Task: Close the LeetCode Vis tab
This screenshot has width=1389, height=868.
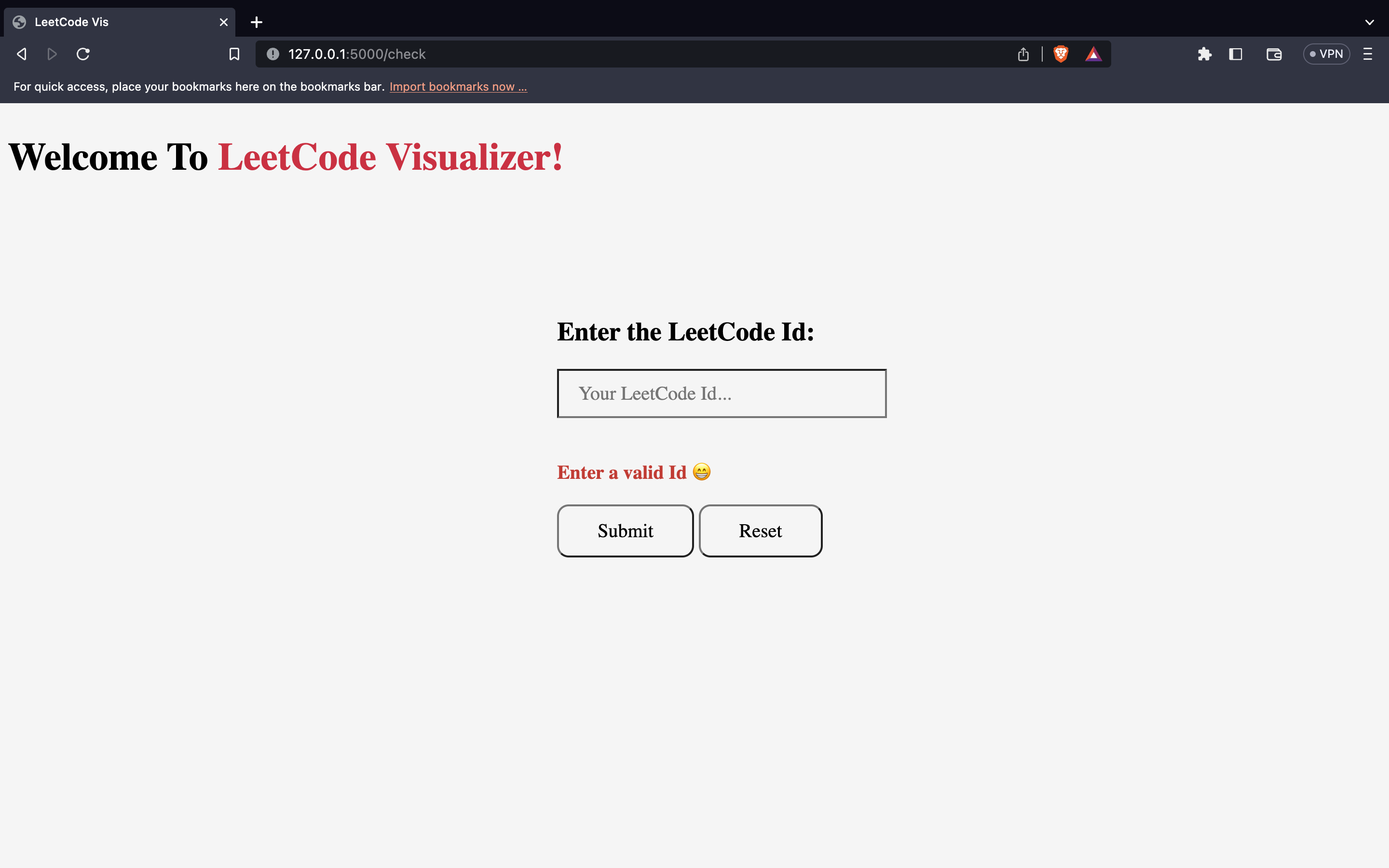Action: coord(223,22)
